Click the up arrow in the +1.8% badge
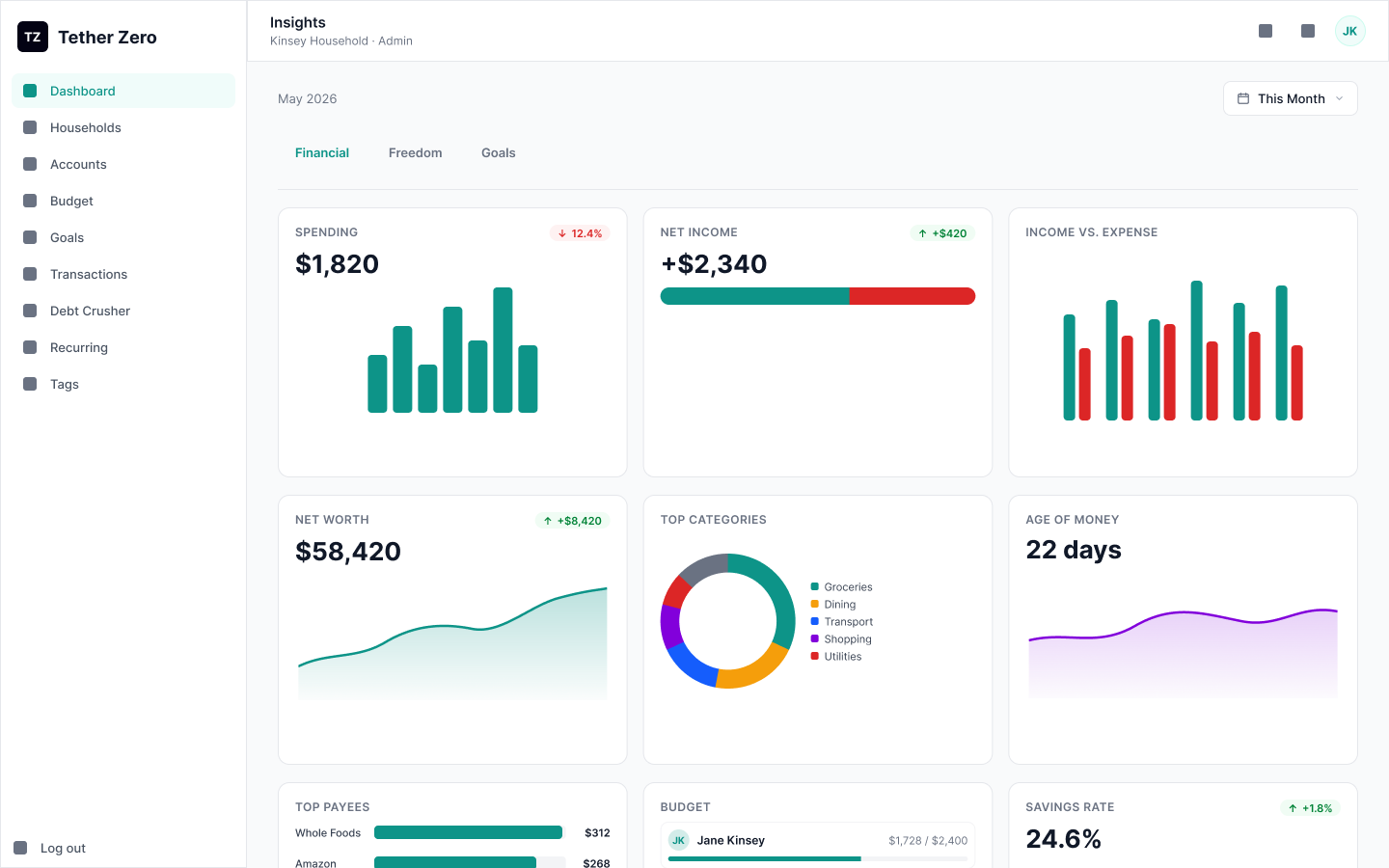The image size is (1389, 868). click(1293, 808)
